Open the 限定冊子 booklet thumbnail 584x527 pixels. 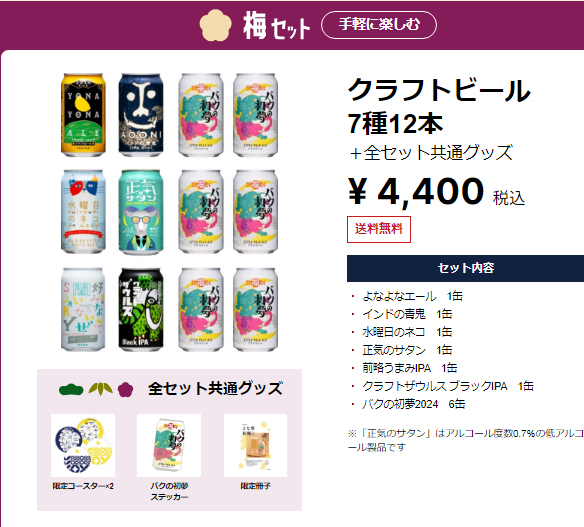[x=256, y=445]
